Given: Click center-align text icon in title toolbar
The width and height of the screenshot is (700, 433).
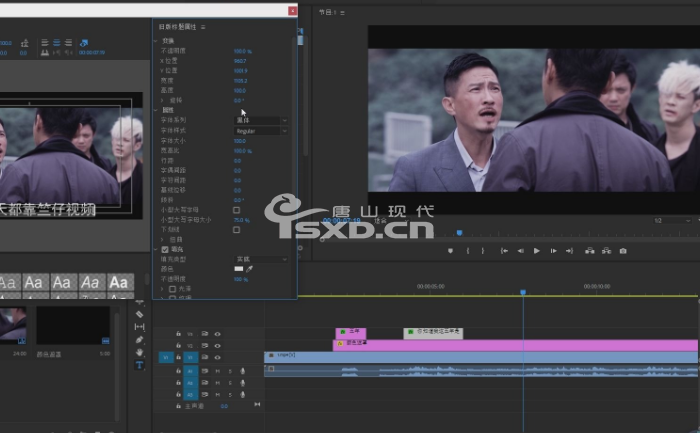Looking at the screenshot, I should 57,42.
